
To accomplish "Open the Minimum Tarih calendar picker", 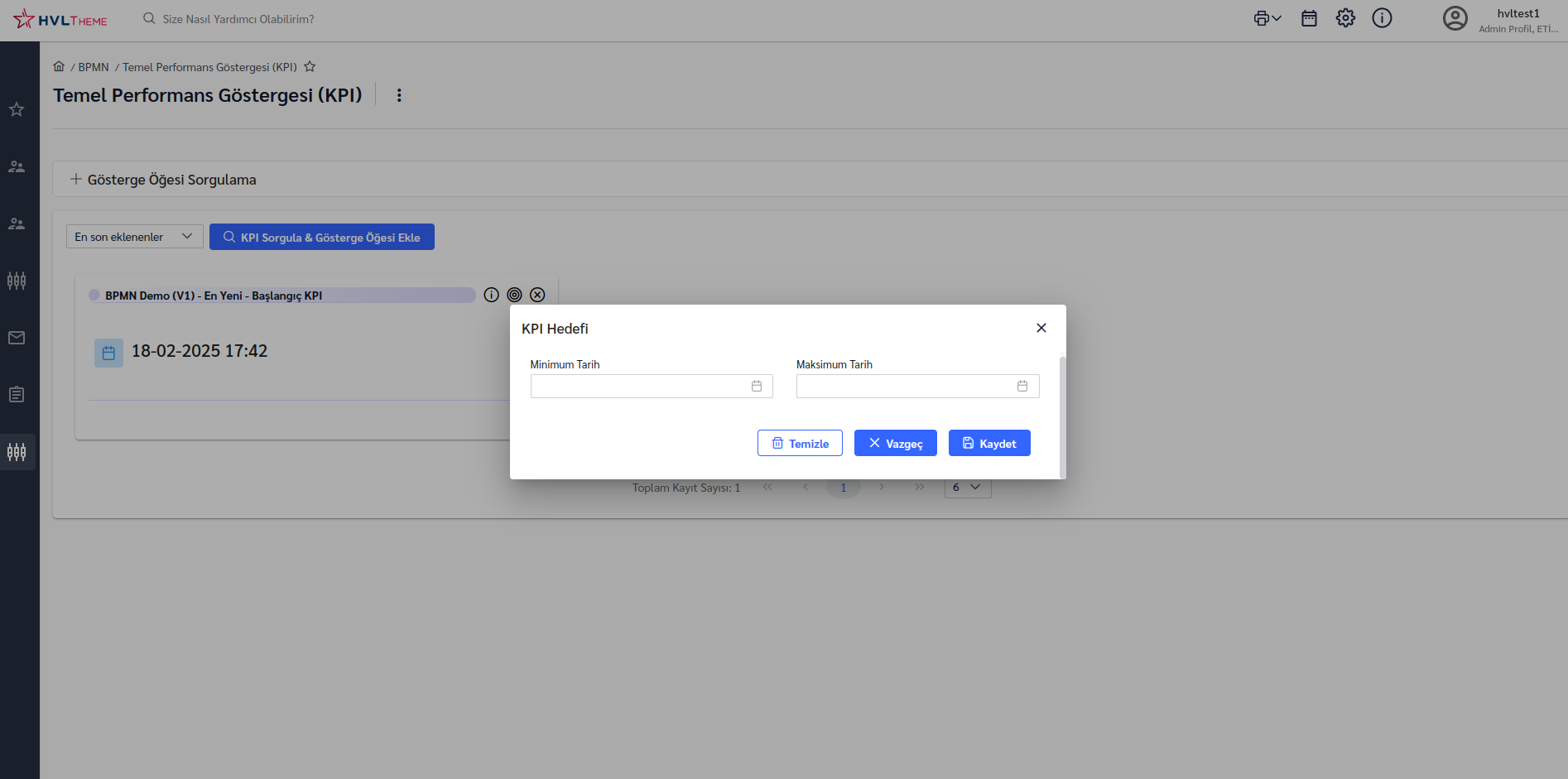I will tap(756, 386).
